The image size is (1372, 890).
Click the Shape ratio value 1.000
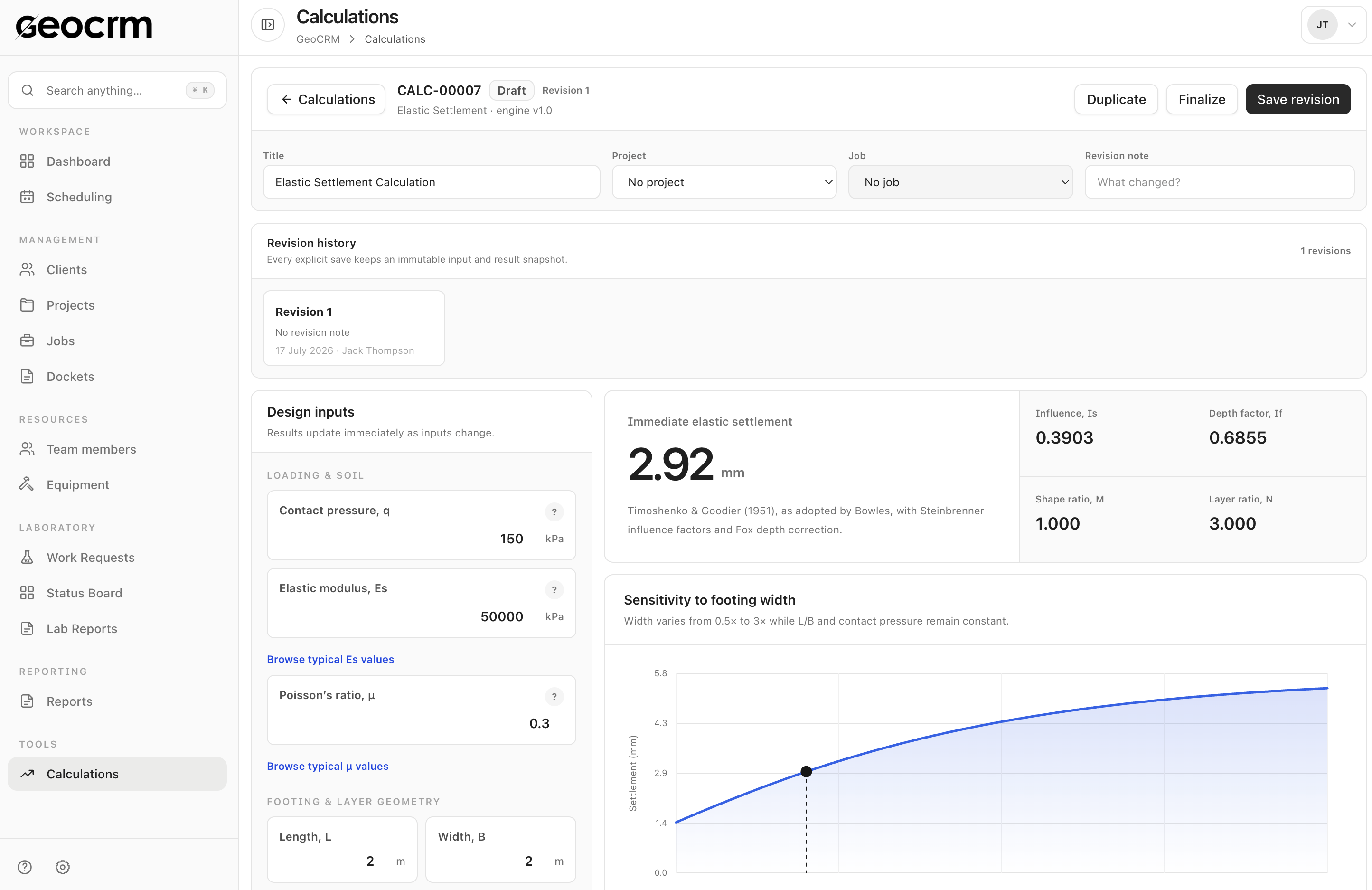point(1057,524)
